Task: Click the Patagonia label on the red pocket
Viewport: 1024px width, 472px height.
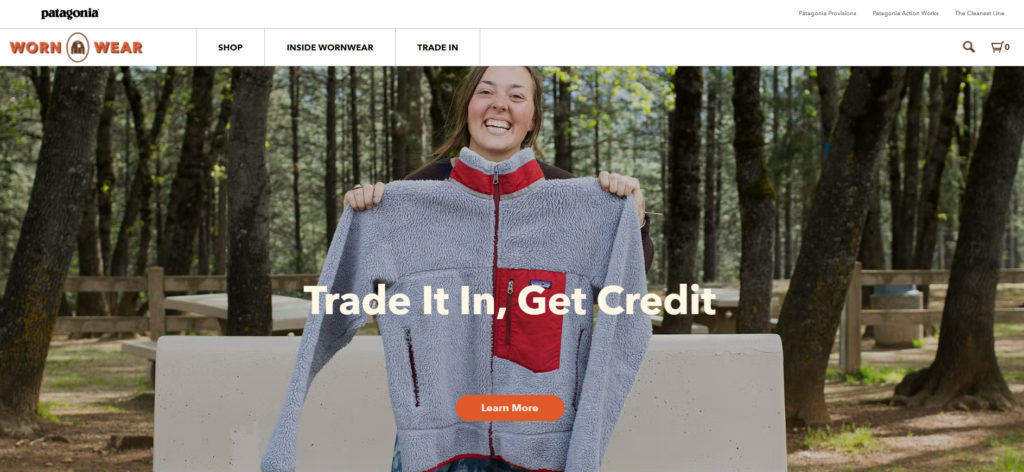Action: click(x=540, y=284)
